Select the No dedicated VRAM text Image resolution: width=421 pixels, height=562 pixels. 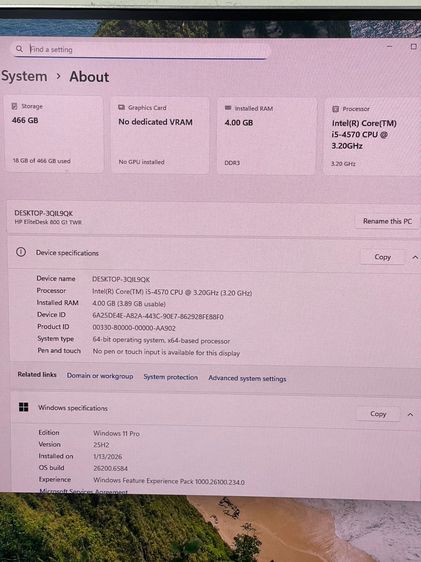click(x=156, y=122)
